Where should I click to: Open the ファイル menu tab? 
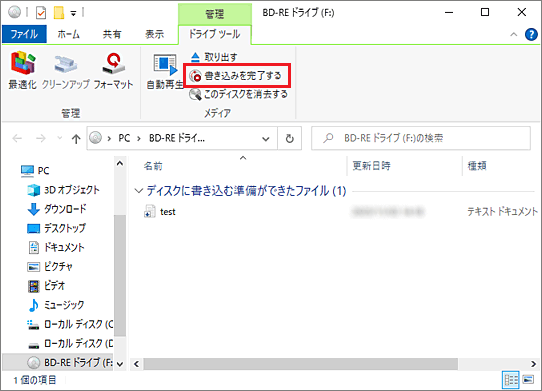point(24,34)
